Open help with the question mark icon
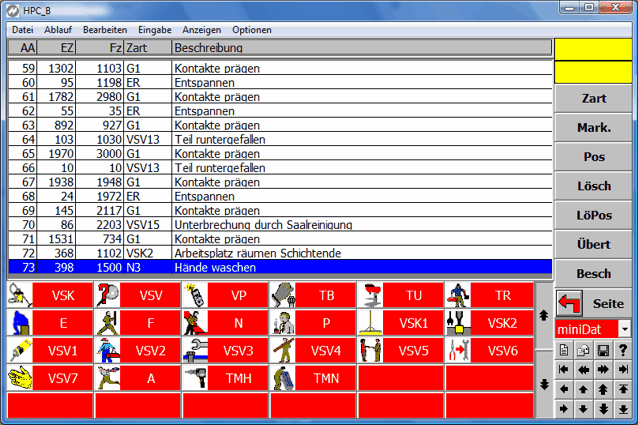The width and height of the screenshot is (638, 425). coord(623,348)
